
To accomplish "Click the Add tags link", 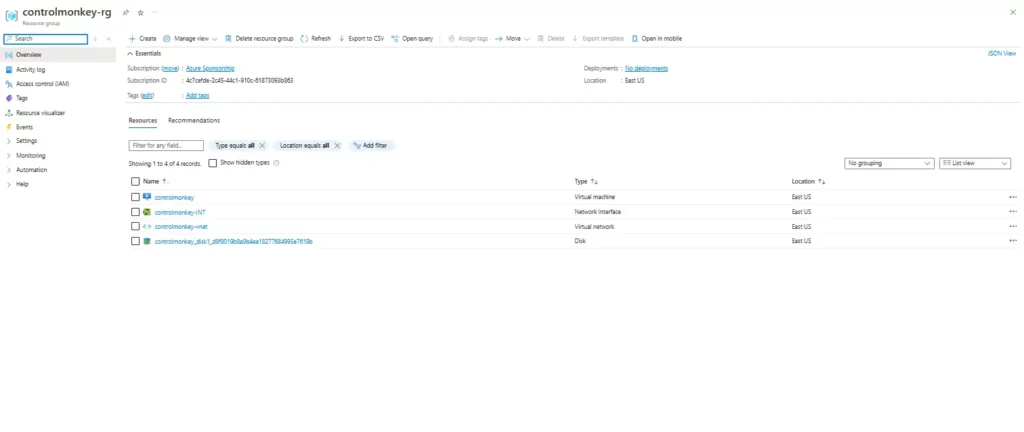I will (x=198, y=95).
